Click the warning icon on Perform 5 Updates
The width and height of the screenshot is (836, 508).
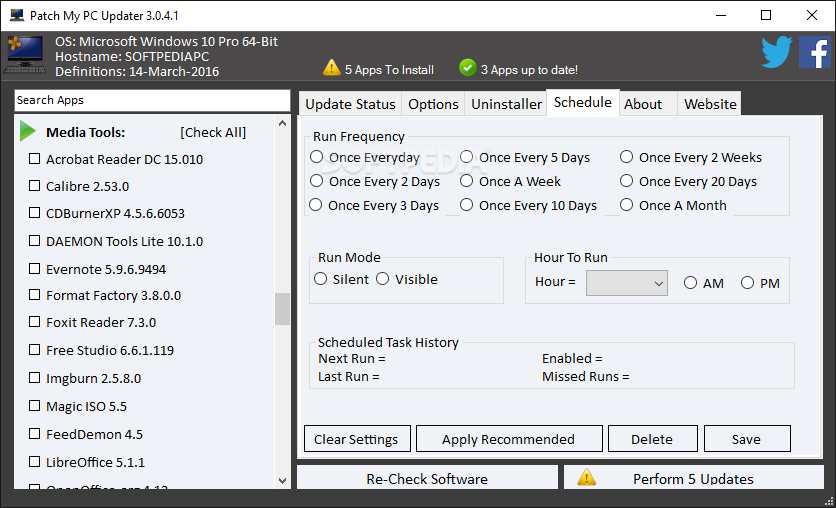[586, 477]
